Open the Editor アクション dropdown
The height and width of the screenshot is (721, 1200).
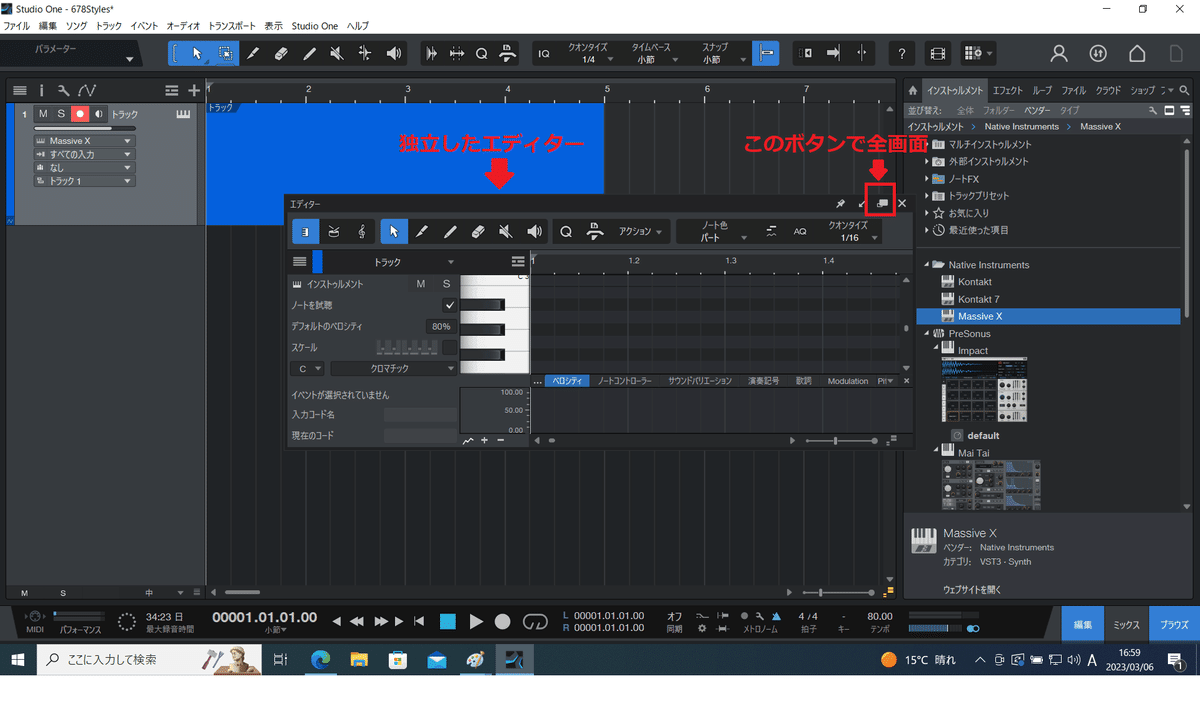click(640, 231)
